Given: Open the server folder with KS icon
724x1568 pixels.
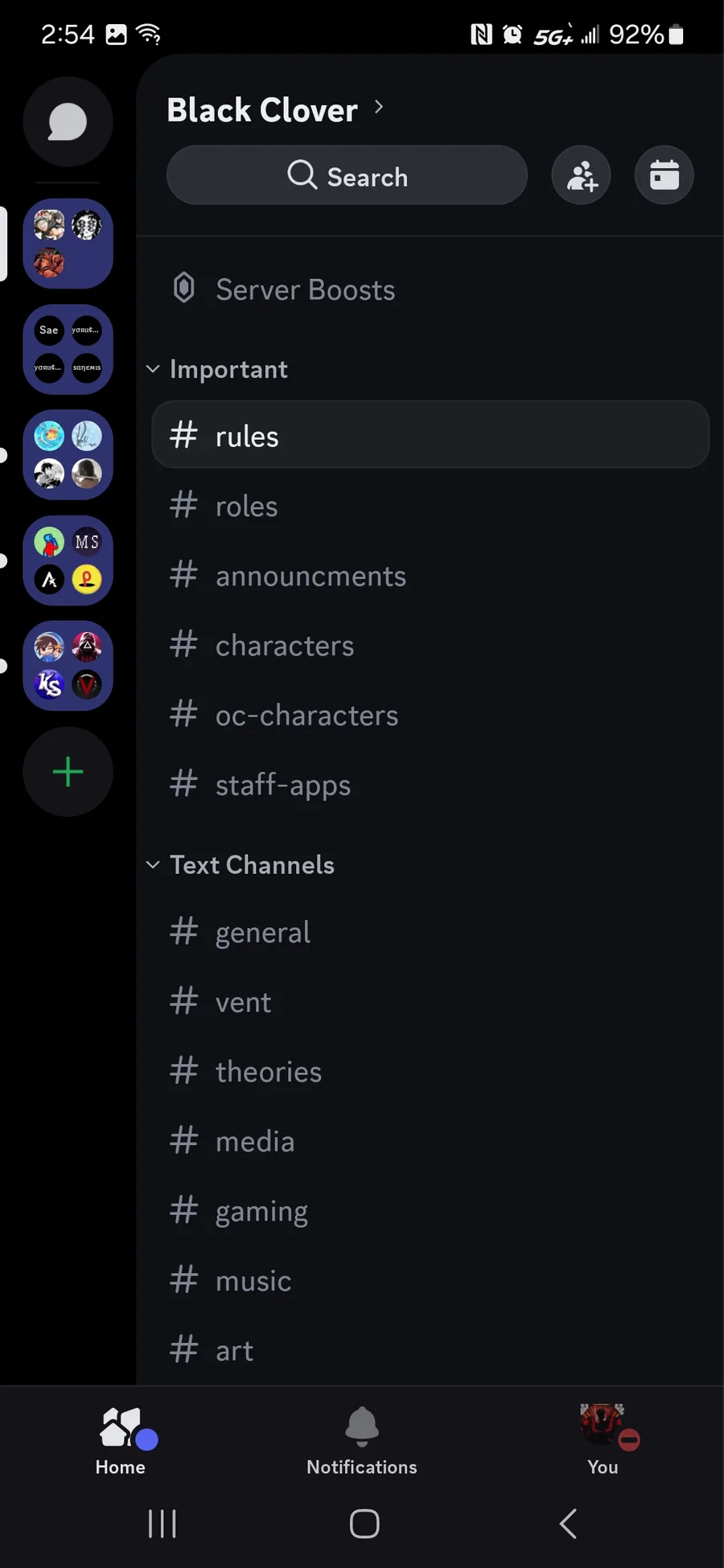Looking at the screenshot, I should (68, 666).
